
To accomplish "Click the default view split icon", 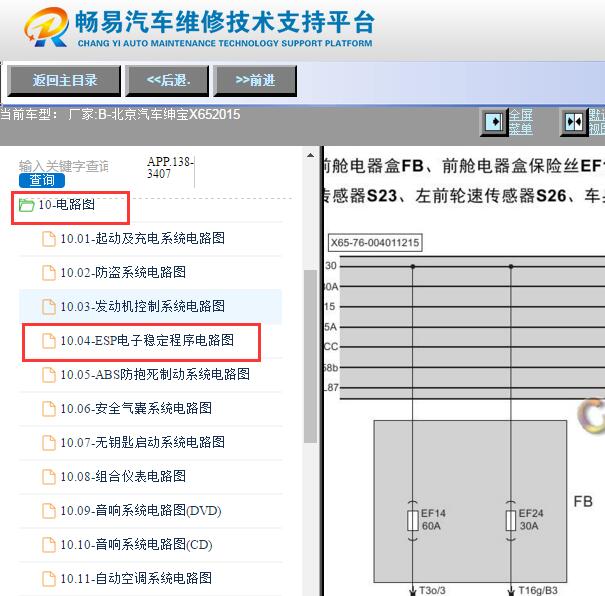I will click(574, 122).
